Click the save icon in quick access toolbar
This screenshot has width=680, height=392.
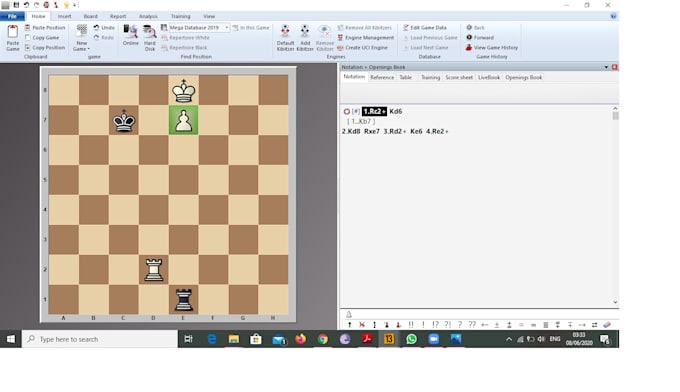pyautogui.click(x=16, y=5)
